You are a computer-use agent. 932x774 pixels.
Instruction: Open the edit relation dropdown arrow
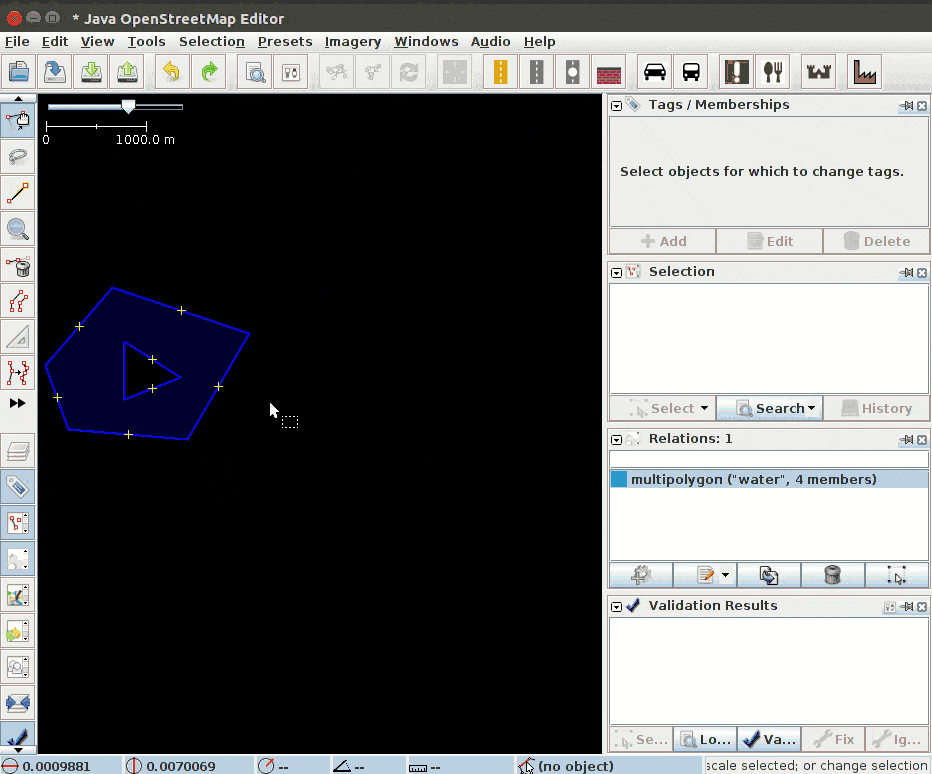(x=725, y=574)
